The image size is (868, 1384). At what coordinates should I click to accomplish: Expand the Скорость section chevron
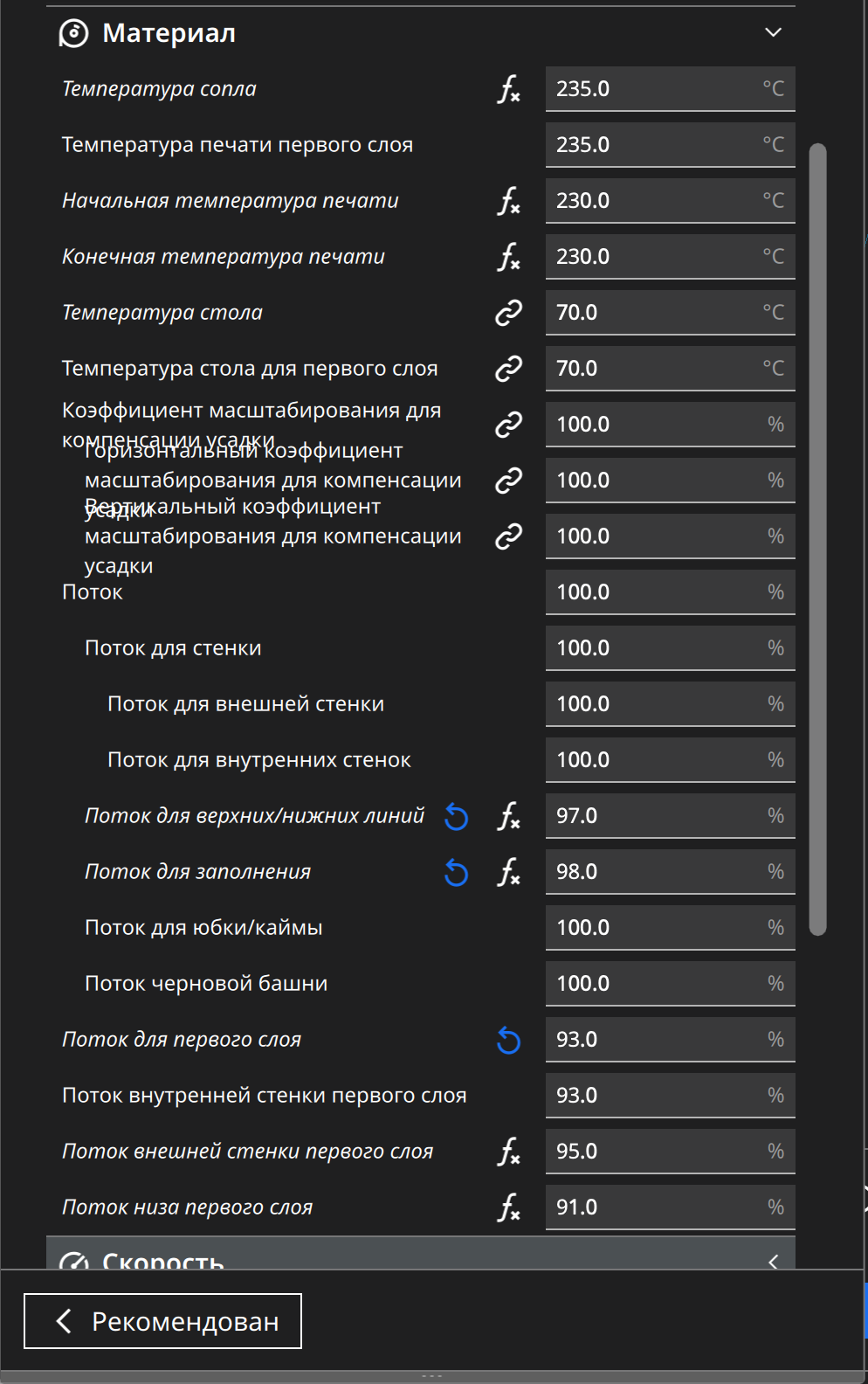pos(773,1261)
